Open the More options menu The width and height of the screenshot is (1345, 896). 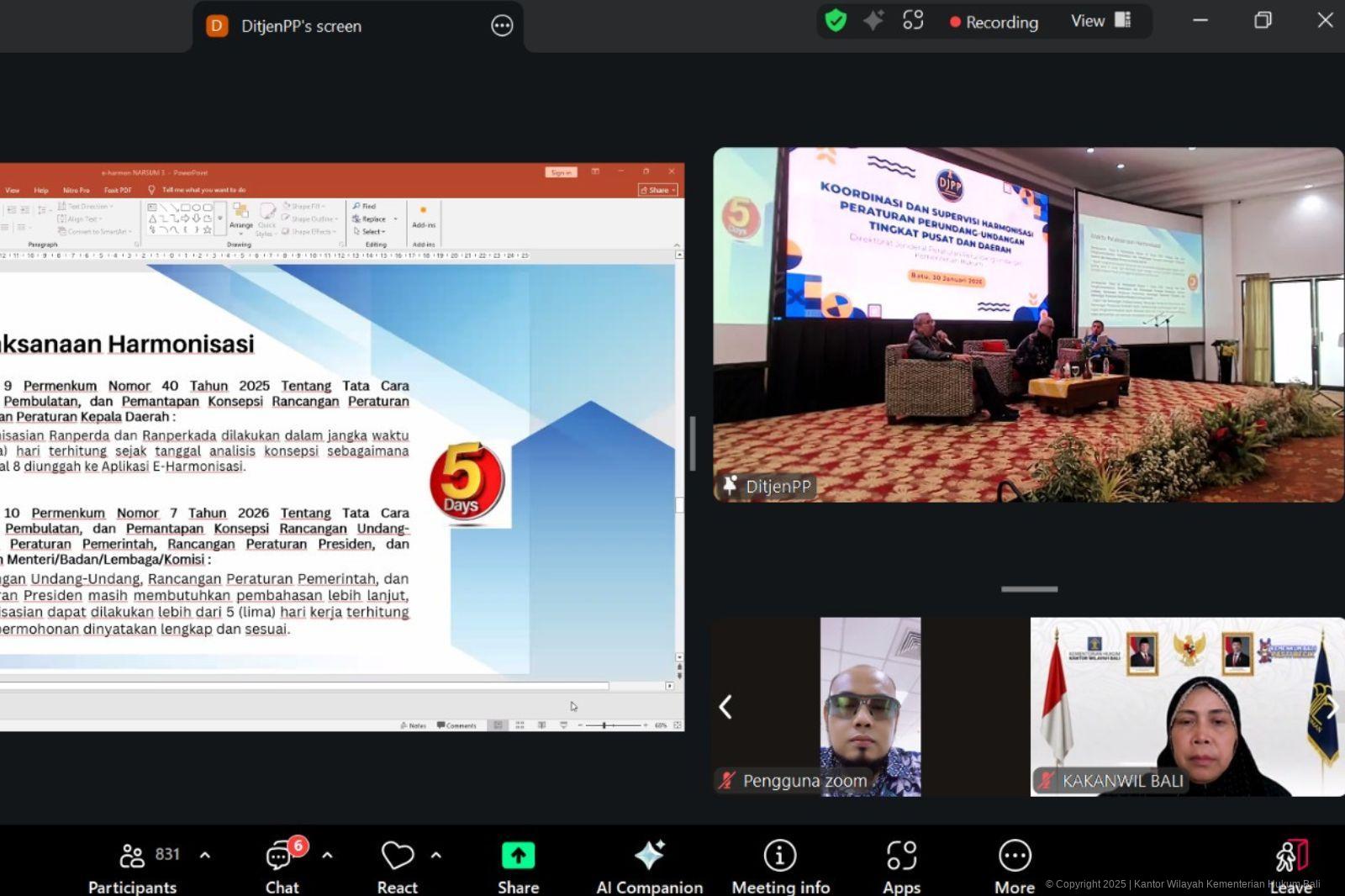(1015, 867)
